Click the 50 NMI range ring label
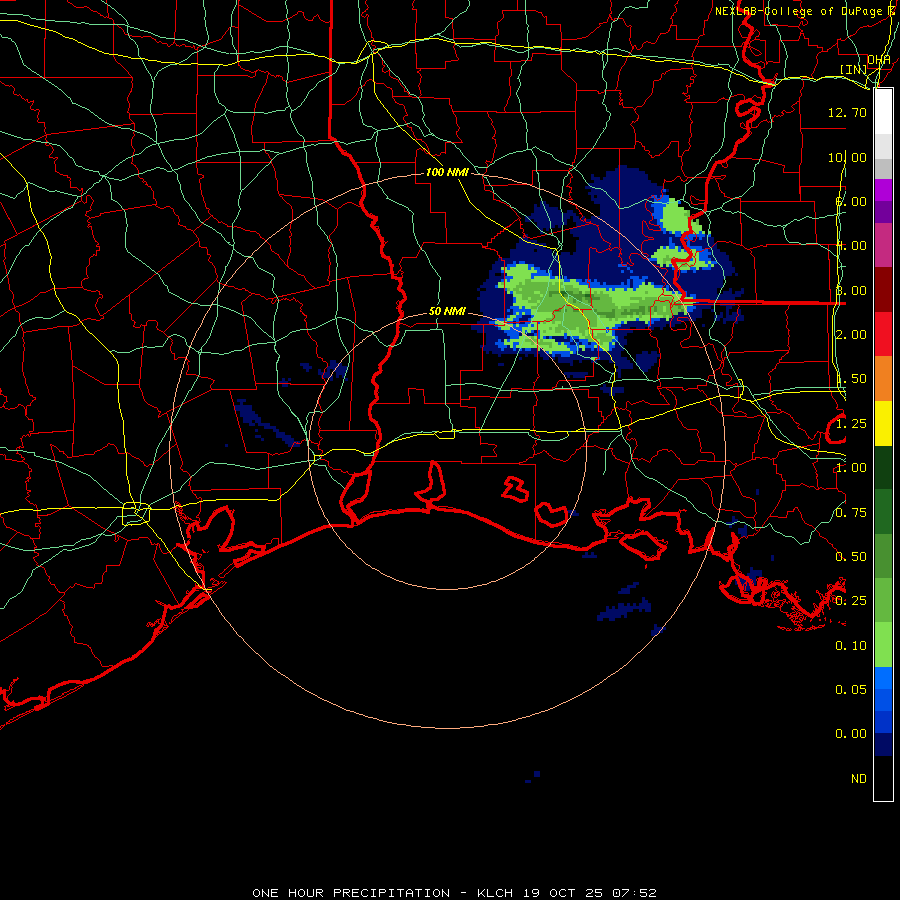The image size is (900, 900). (x=447, y=311)
